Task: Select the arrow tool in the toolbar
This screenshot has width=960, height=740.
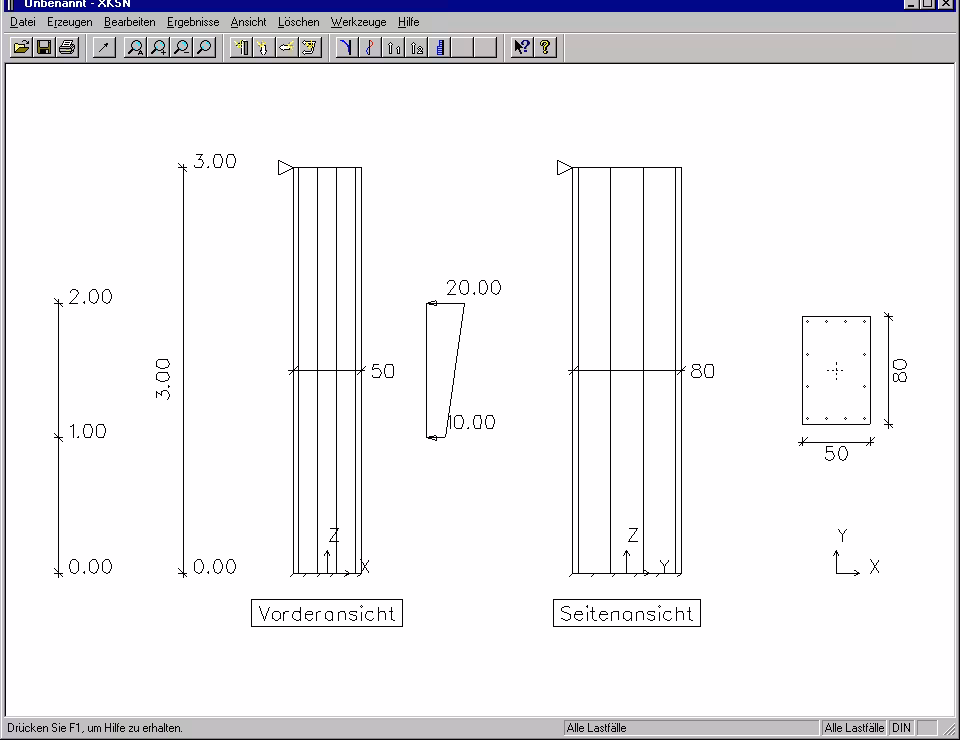Action: point(104,47)
